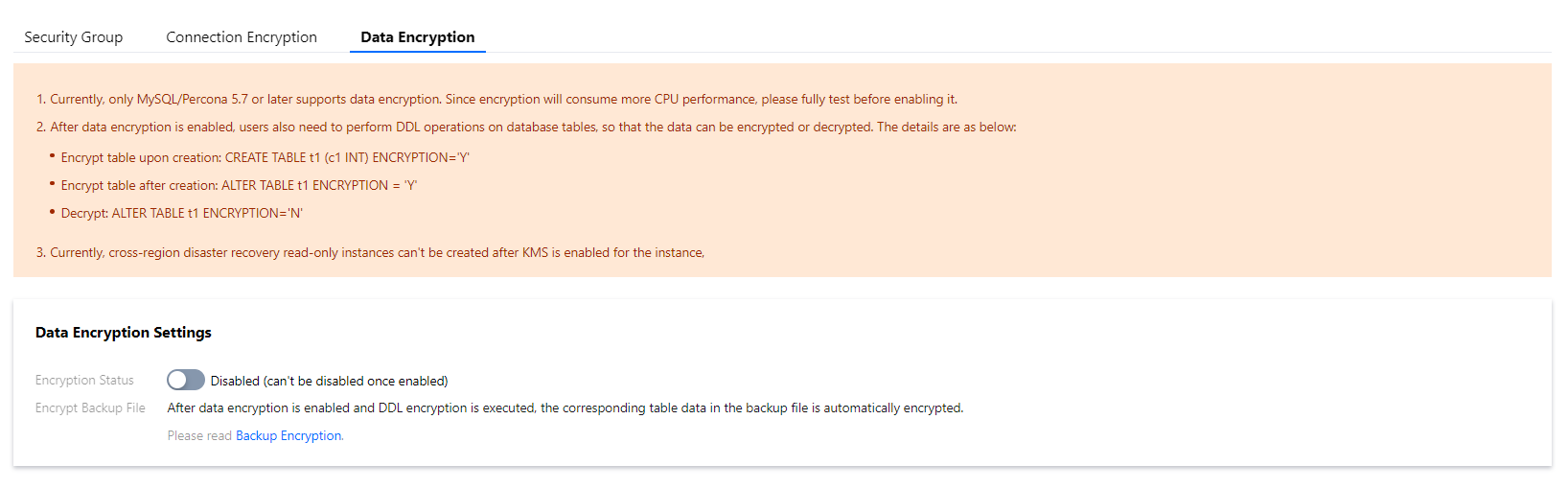Click the Decrypt ALTER TABLE example line
Image resolution: width=1568 pixels, height=489 pixels.
181,214
